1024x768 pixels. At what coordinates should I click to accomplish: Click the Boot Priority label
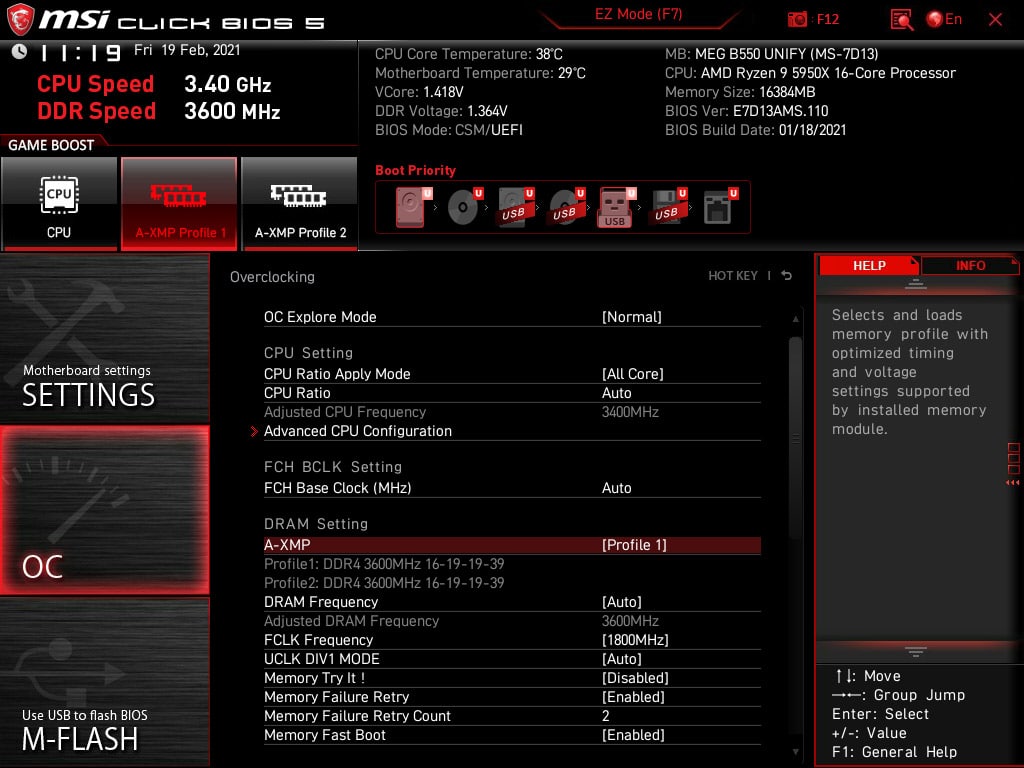pos(415,170)
